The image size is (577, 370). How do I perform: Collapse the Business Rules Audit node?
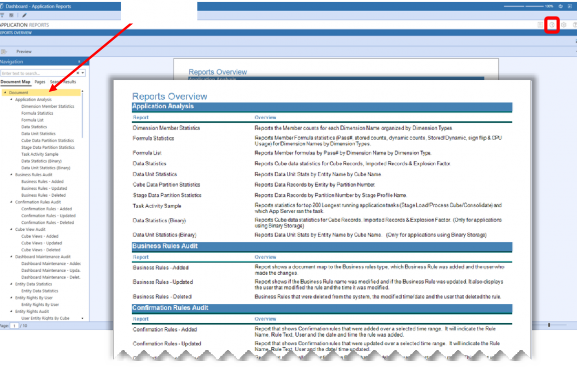pyautogui.click(x=11, y=175)
